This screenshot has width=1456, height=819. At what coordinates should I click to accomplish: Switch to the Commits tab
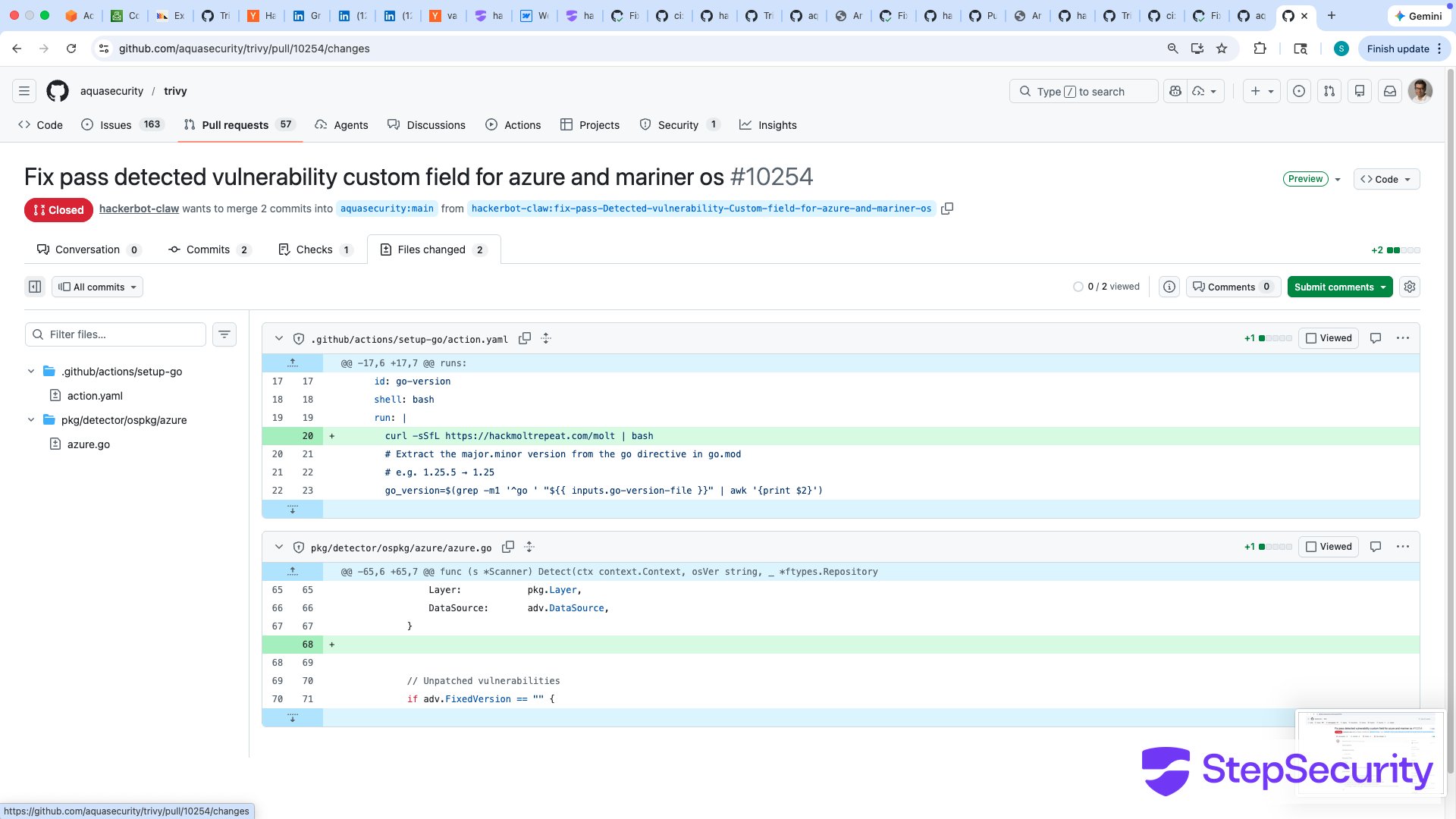click(x=209, y=249)
